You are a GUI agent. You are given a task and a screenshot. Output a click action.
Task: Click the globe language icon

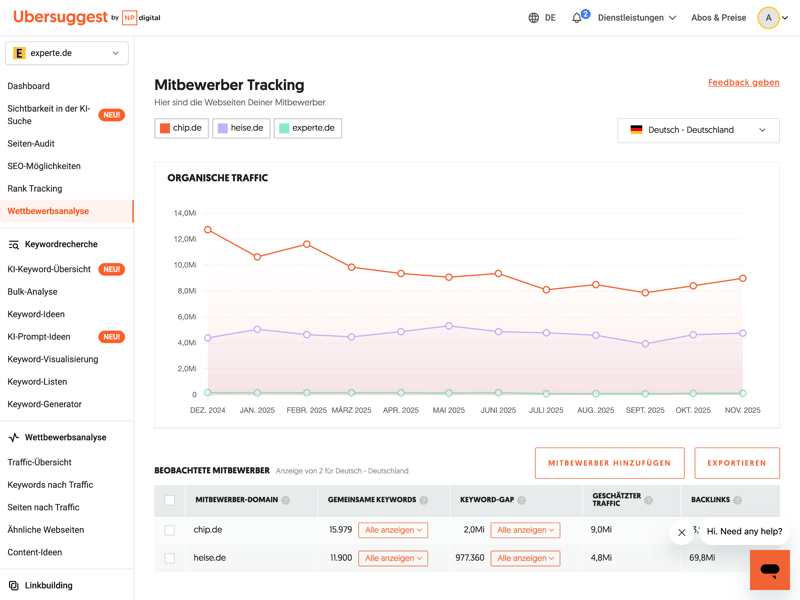pyautogui.click(x=534, y=18)
